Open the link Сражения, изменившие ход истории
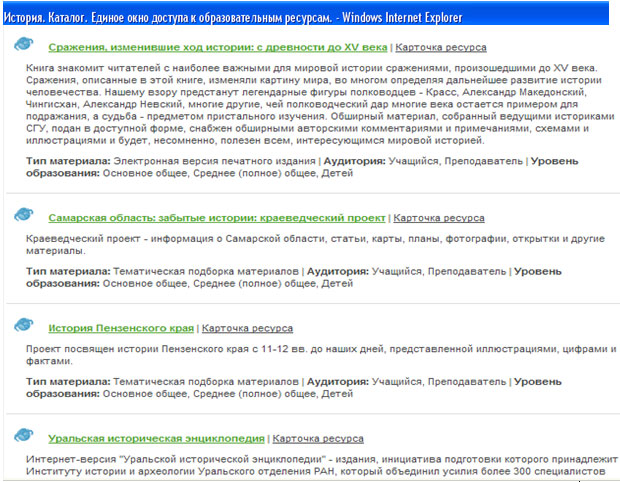This screenshot has height=482, width=620. coord(217,47)
